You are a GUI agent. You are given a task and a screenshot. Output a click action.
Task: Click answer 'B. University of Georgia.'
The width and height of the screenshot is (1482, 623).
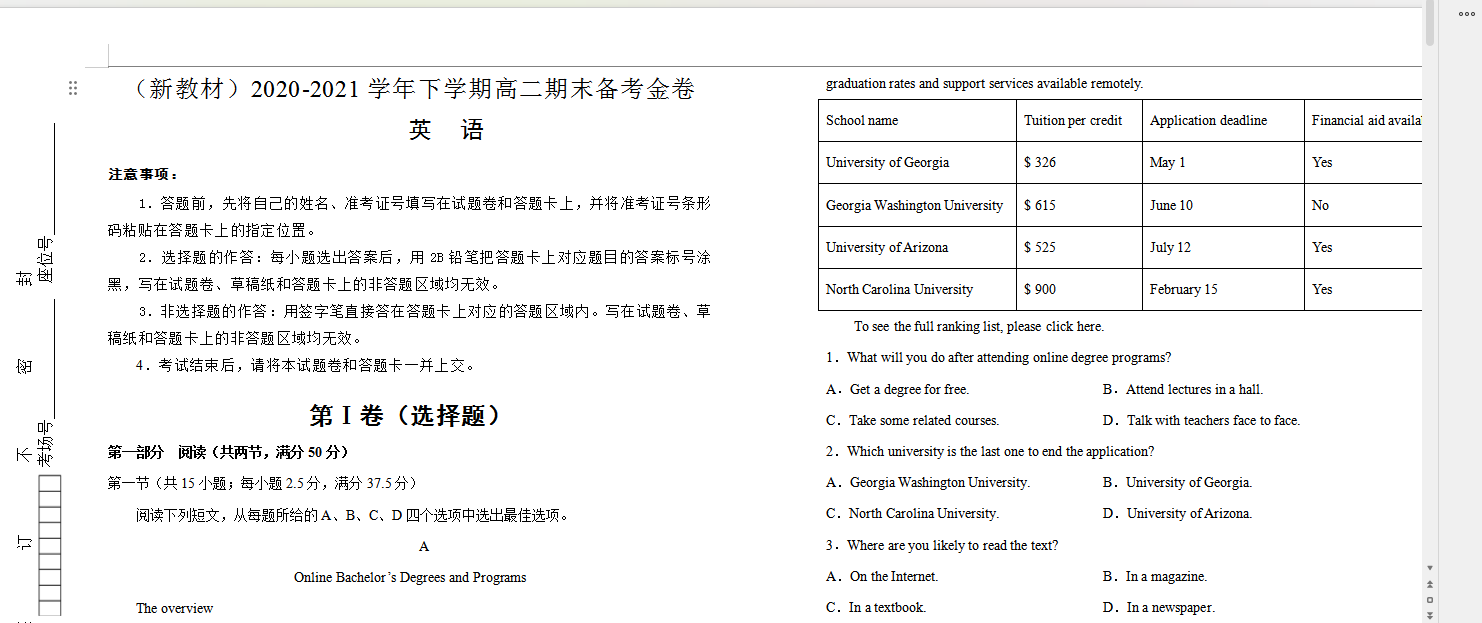click(1177, 482)
